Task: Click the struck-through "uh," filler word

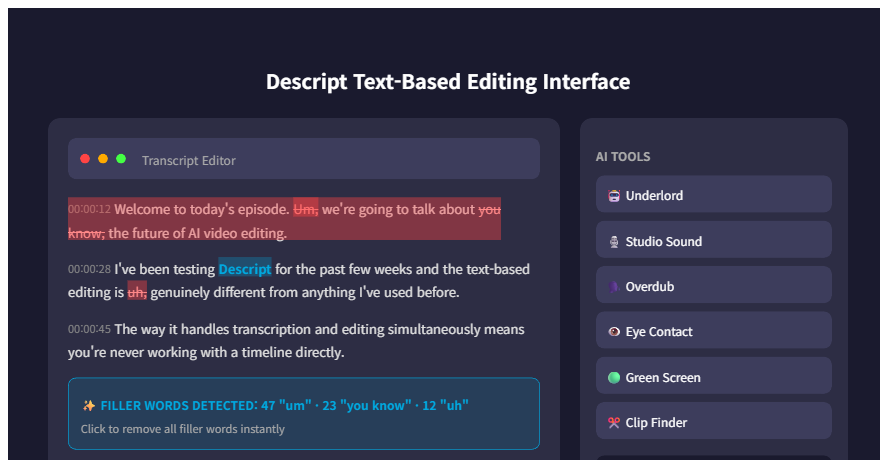Action: point(137,292)
